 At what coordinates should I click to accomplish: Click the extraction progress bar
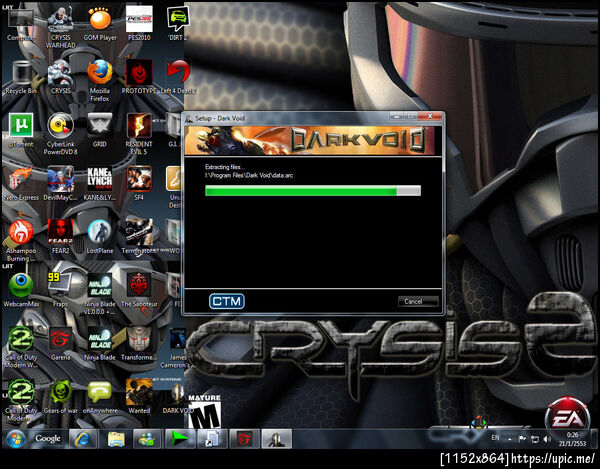(x=313, y=191)
